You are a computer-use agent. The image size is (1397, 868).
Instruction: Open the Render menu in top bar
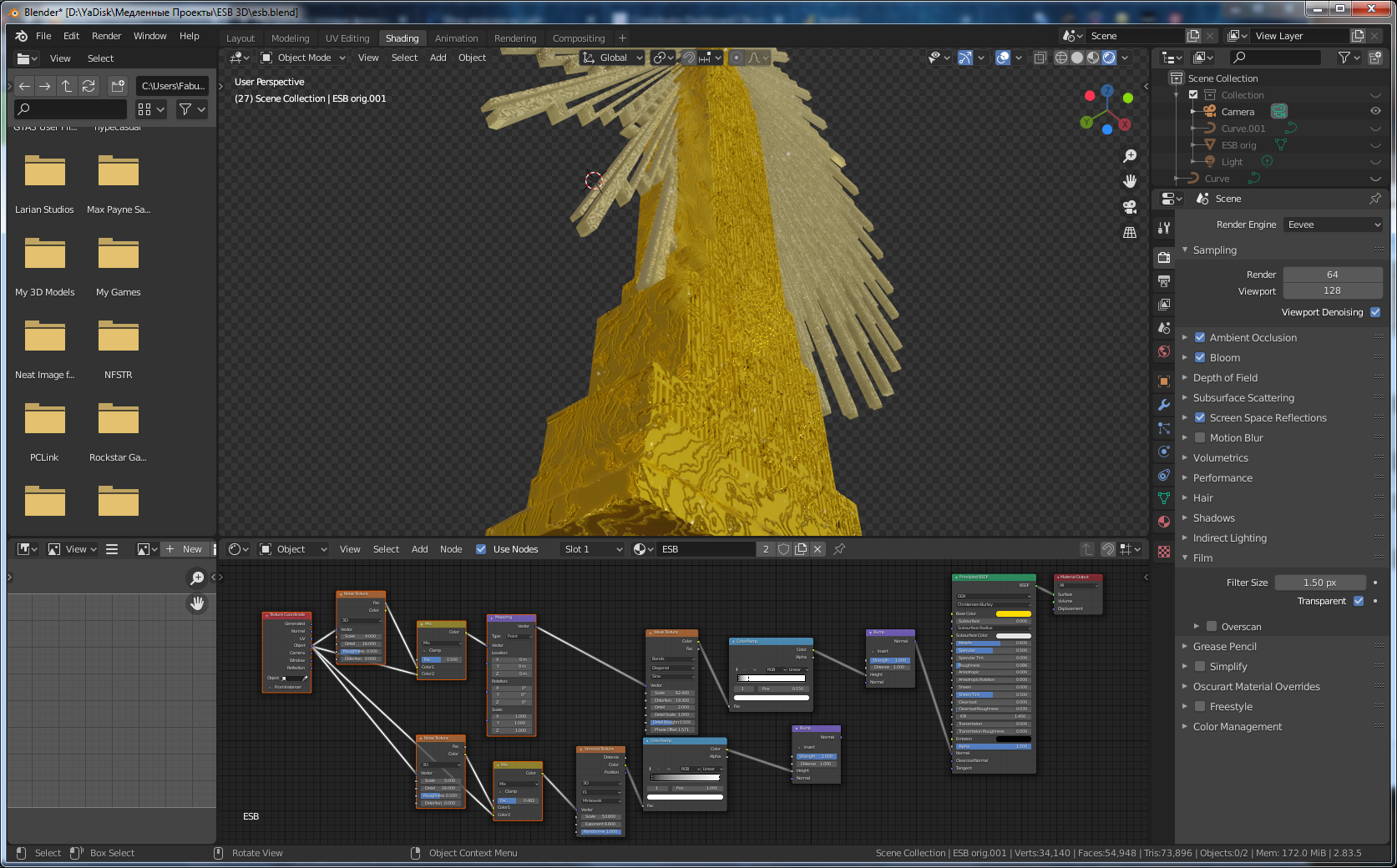coord(106,36)
